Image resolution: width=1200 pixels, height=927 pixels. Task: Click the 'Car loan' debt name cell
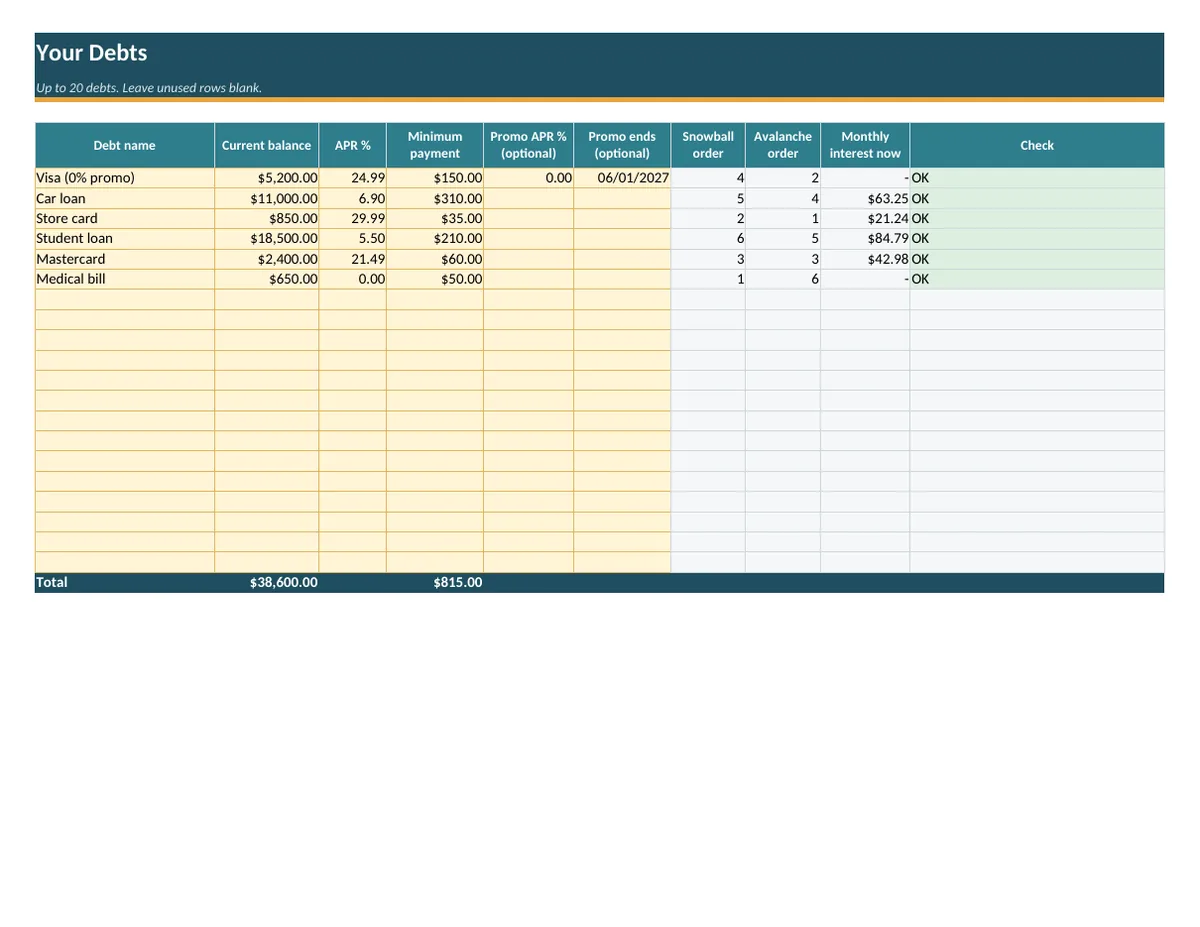[x=125, y=198]
